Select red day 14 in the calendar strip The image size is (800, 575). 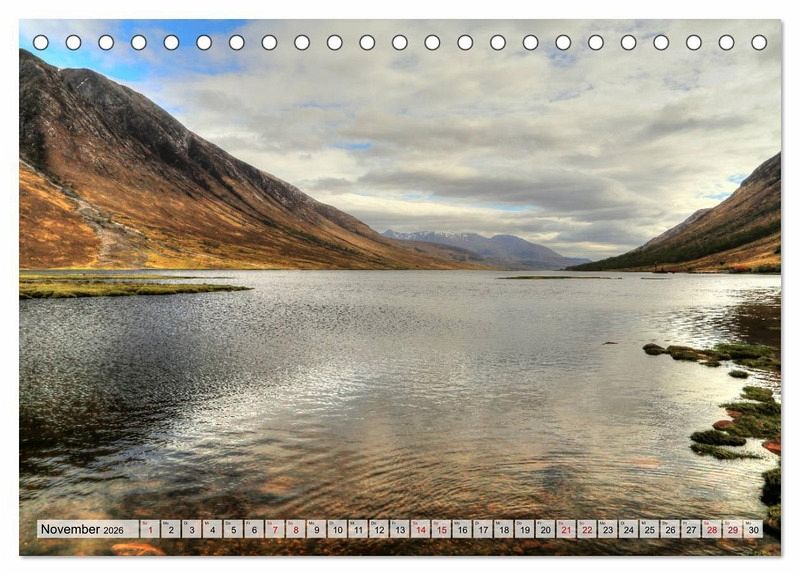pyautogui.click(x=421, y=529)
